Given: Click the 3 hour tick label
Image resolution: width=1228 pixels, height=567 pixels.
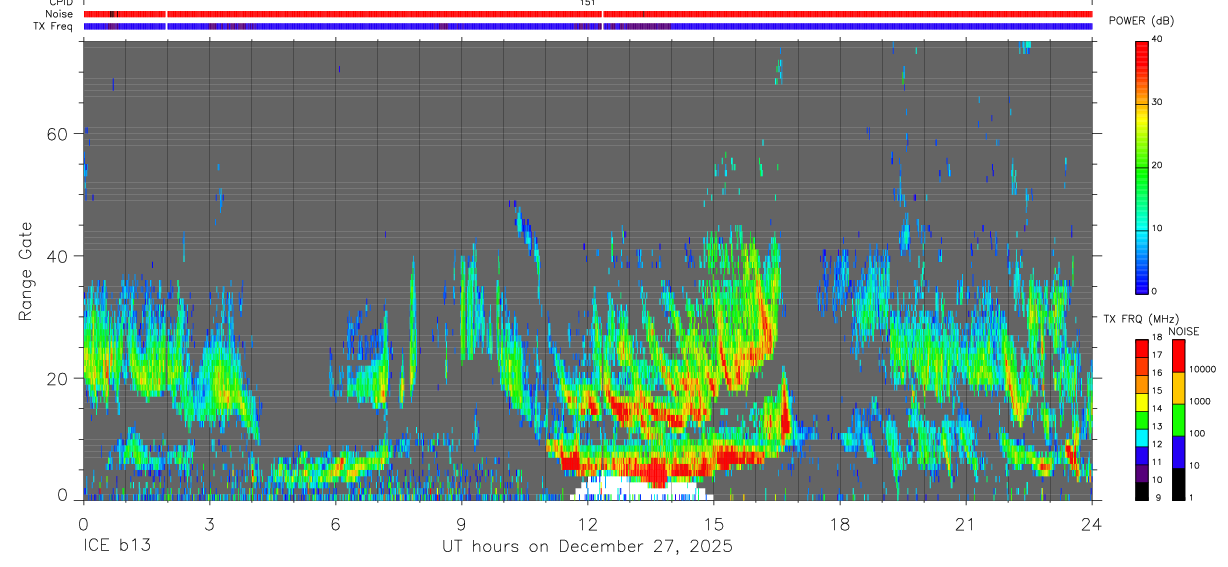Looking at the screenshot, I should (x=209, y=524).
